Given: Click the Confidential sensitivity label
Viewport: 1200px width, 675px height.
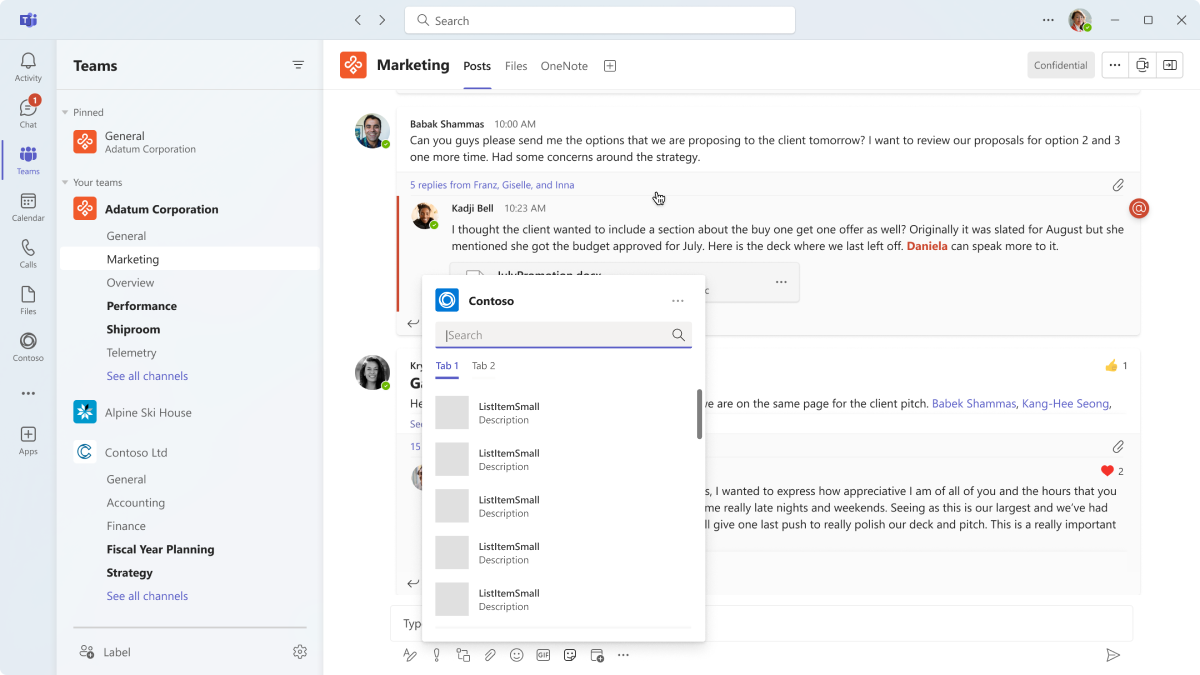Looking at the screenshot, I should pos(1061,64).
